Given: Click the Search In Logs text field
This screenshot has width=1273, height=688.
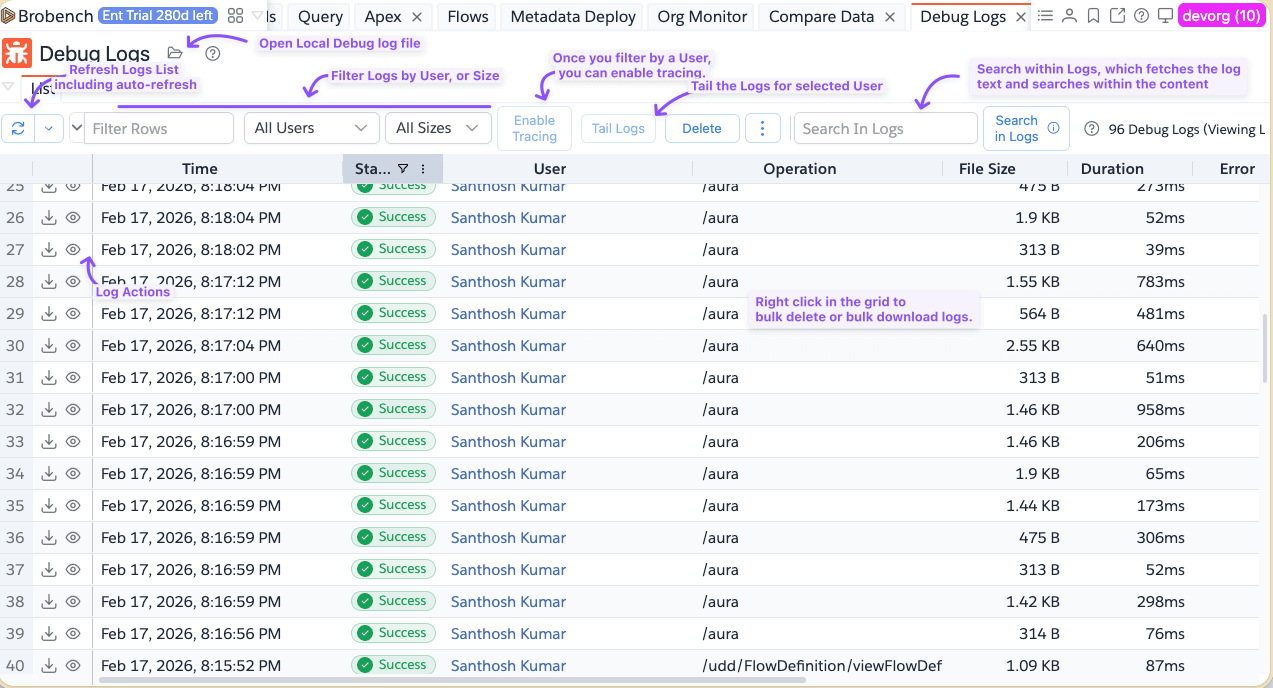Looking at the screenshot, I should [x=885, y=128].
